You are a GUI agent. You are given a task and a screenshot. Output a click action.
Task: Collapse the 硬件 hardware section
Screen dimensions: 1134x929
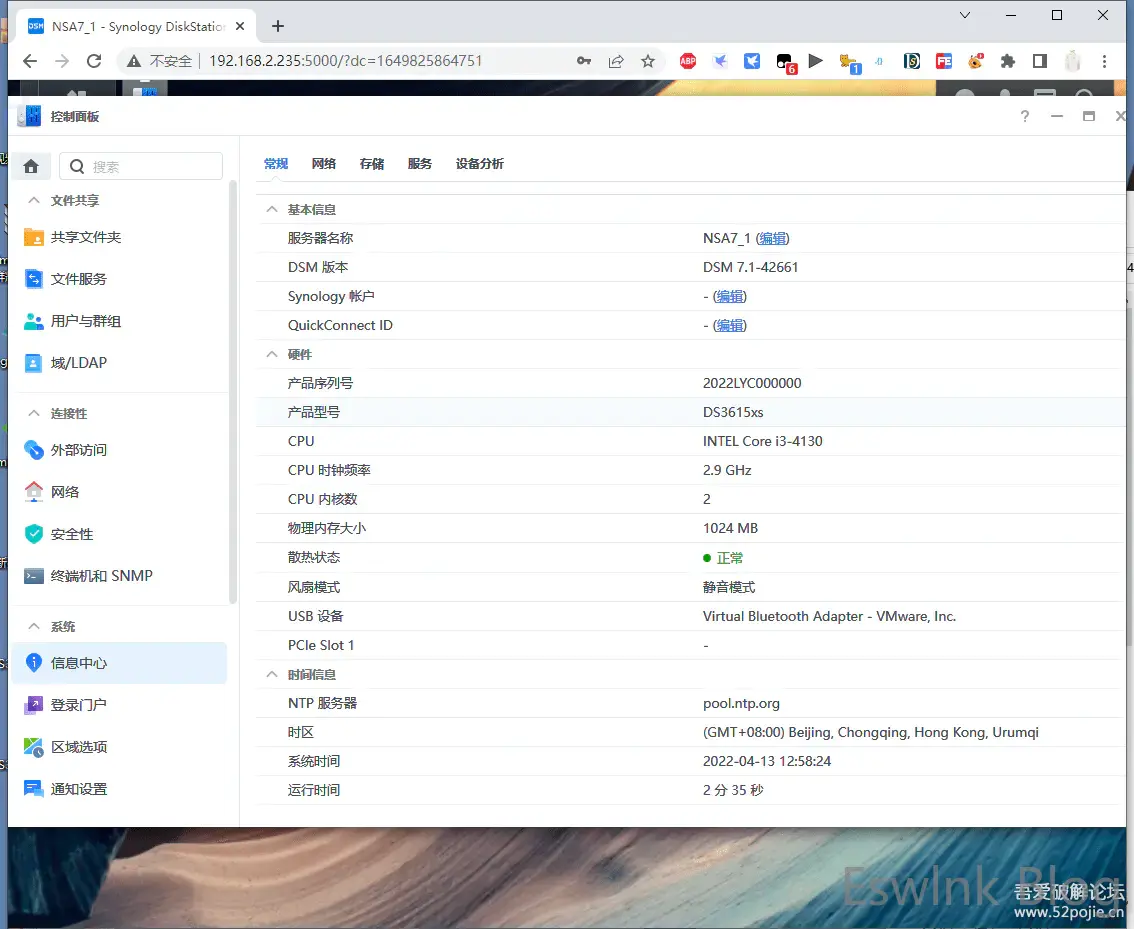pyautogui.click(x=271, y=355)
